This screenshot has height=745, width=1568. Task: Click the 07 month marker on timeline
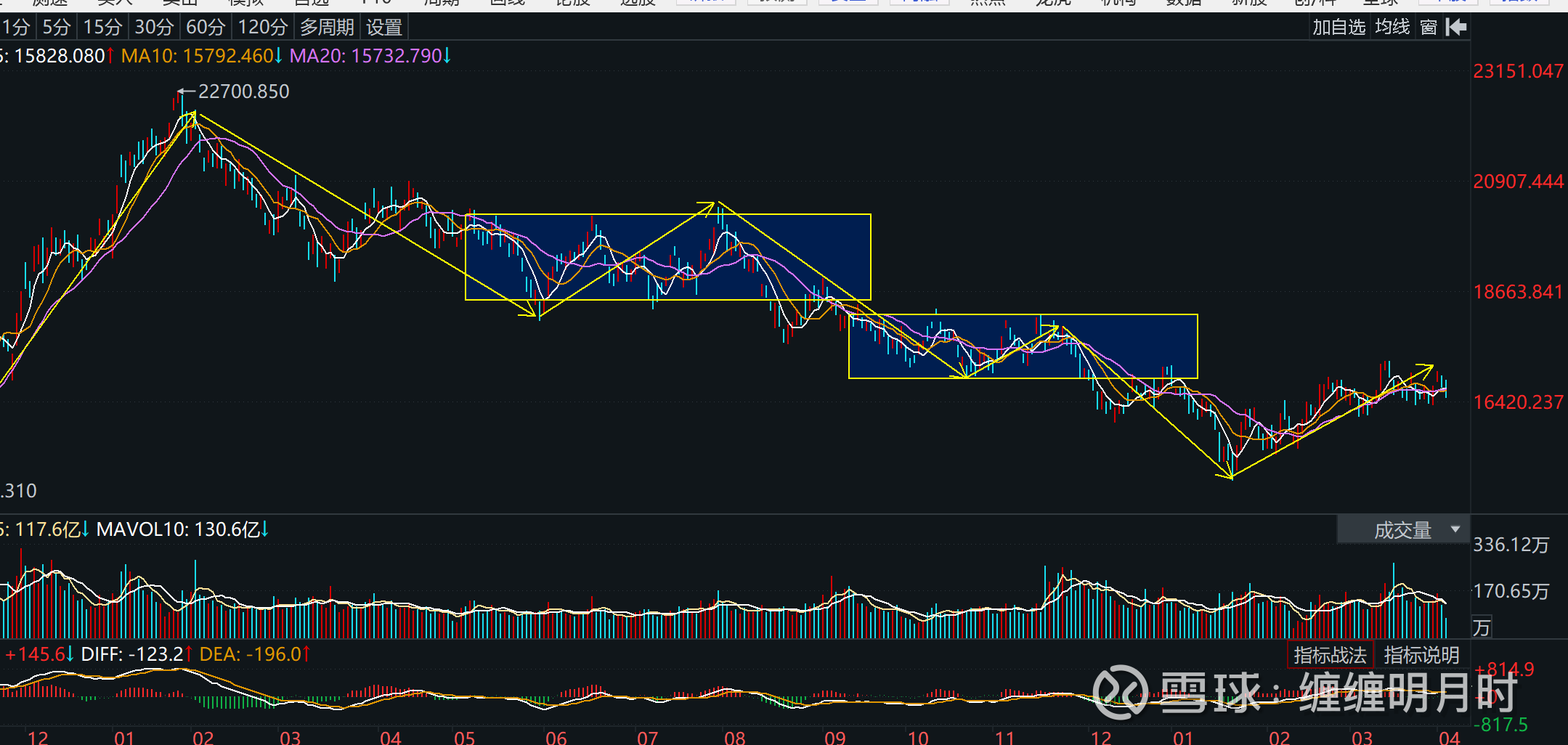pos(648,738)
